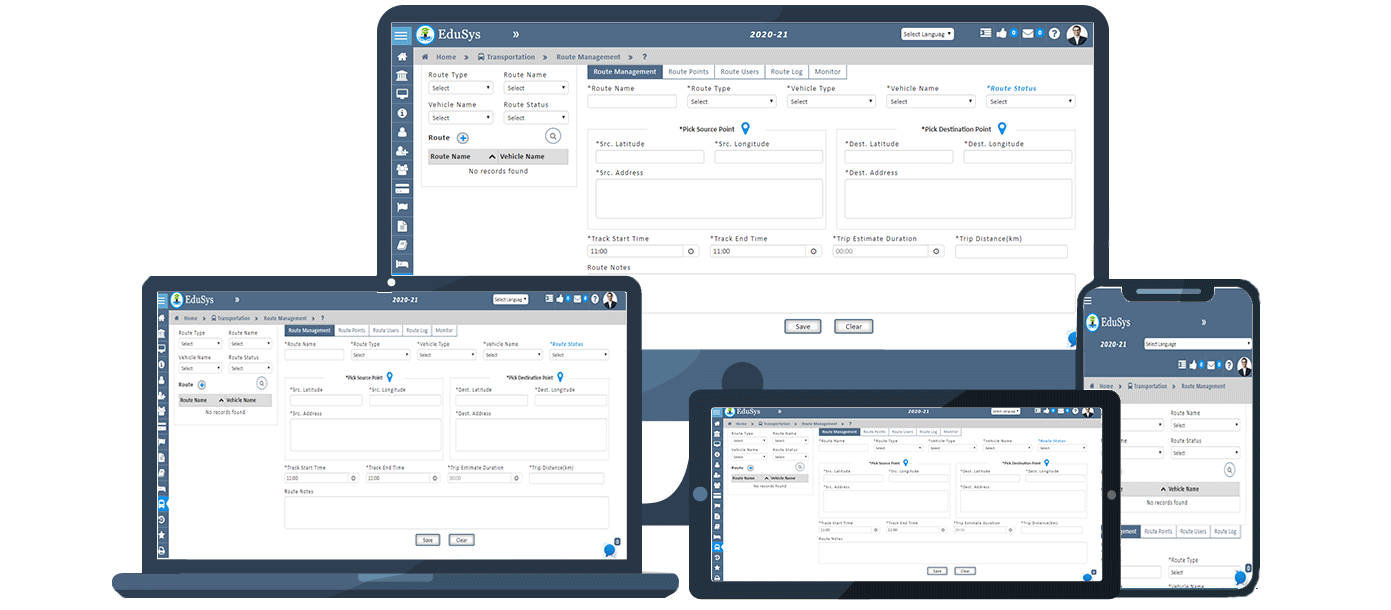The width and height of the screenshot is (1391, 610).
Task: Open the Vehicle Name filter dropdown
Action: (460, 118)
